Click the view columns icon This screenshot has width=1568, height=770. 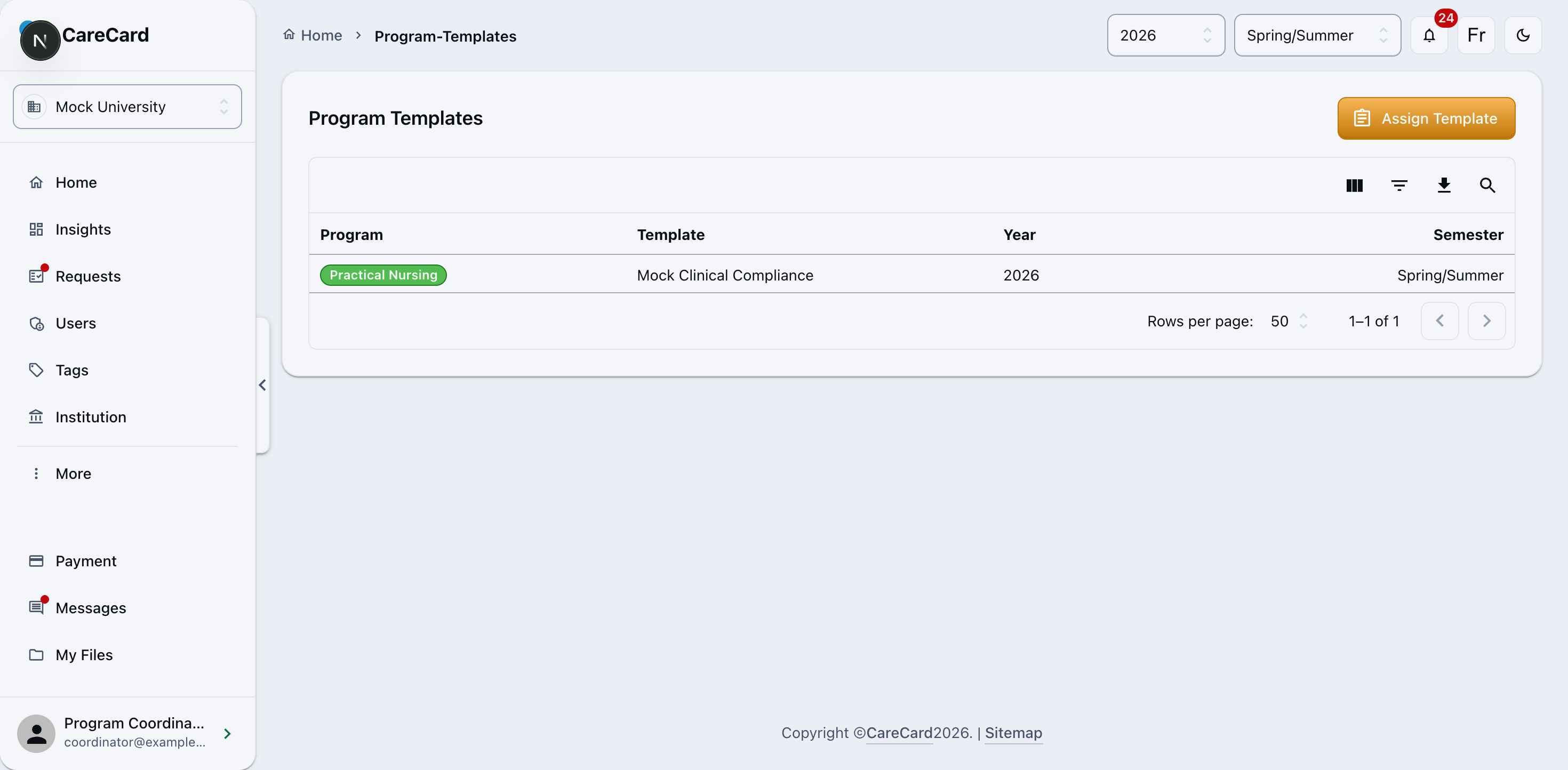[x=1354, y=185]
